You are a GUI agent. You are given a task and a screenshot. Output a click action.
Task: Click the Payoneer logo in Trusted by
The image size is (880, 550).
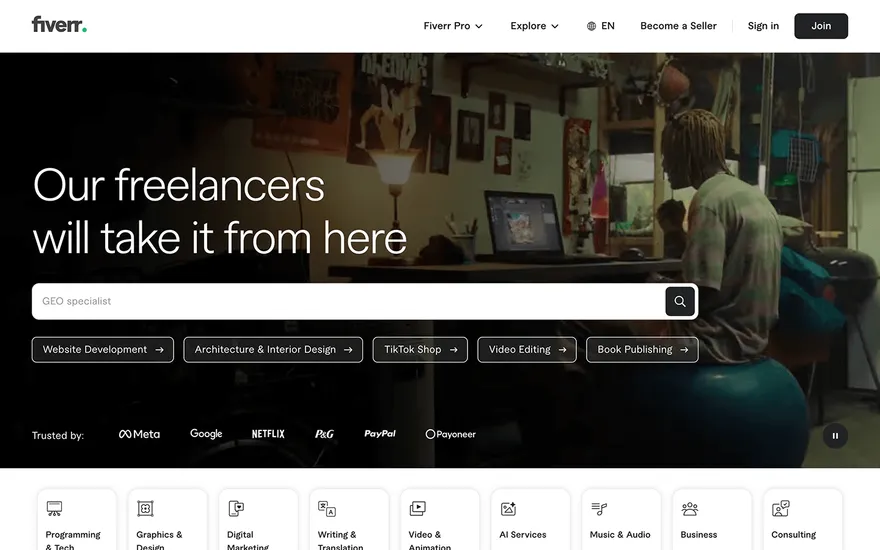coord(451,434)
